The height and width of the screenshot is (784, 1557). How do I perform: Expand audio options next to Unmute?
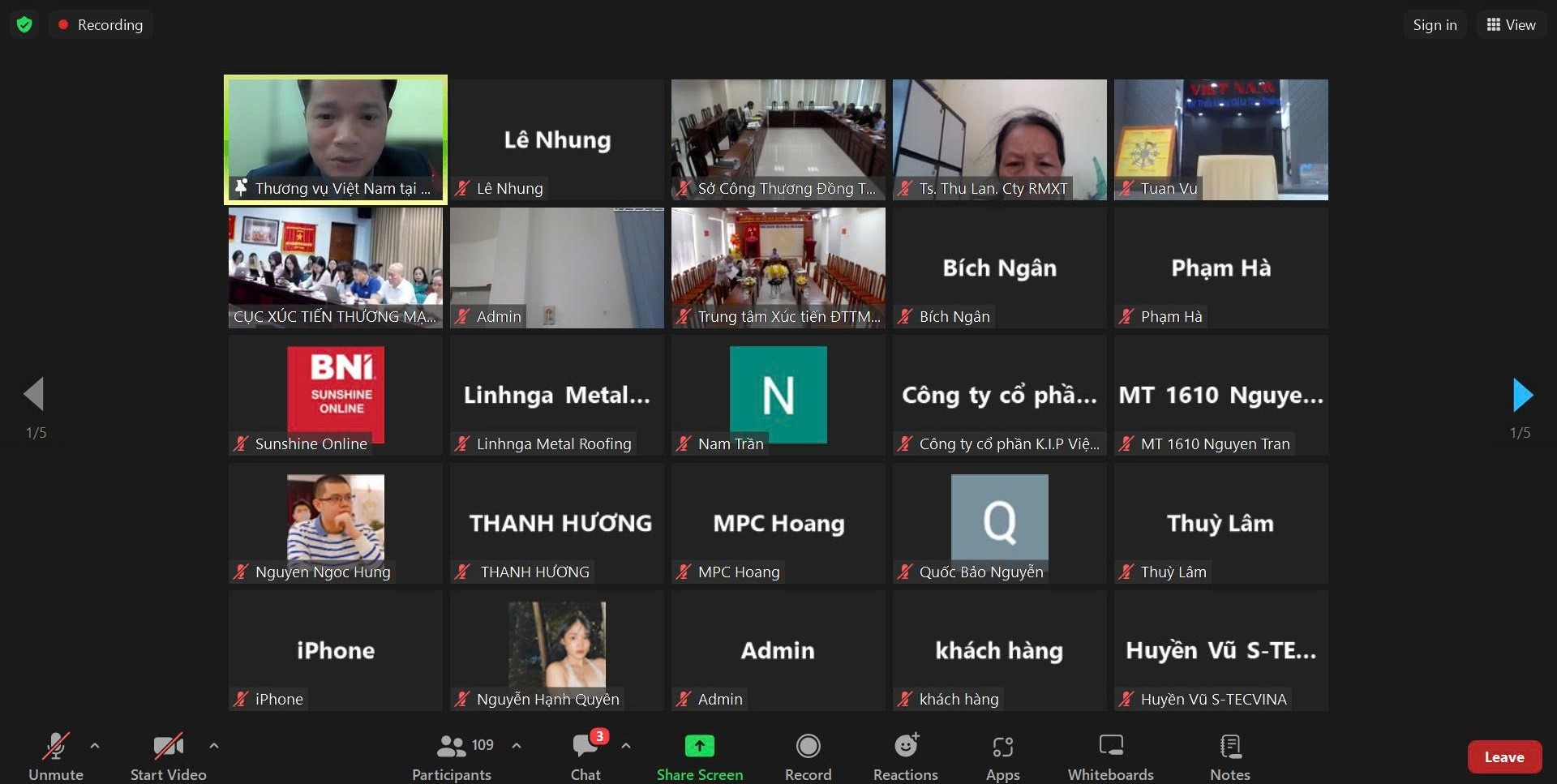[95, 746]
